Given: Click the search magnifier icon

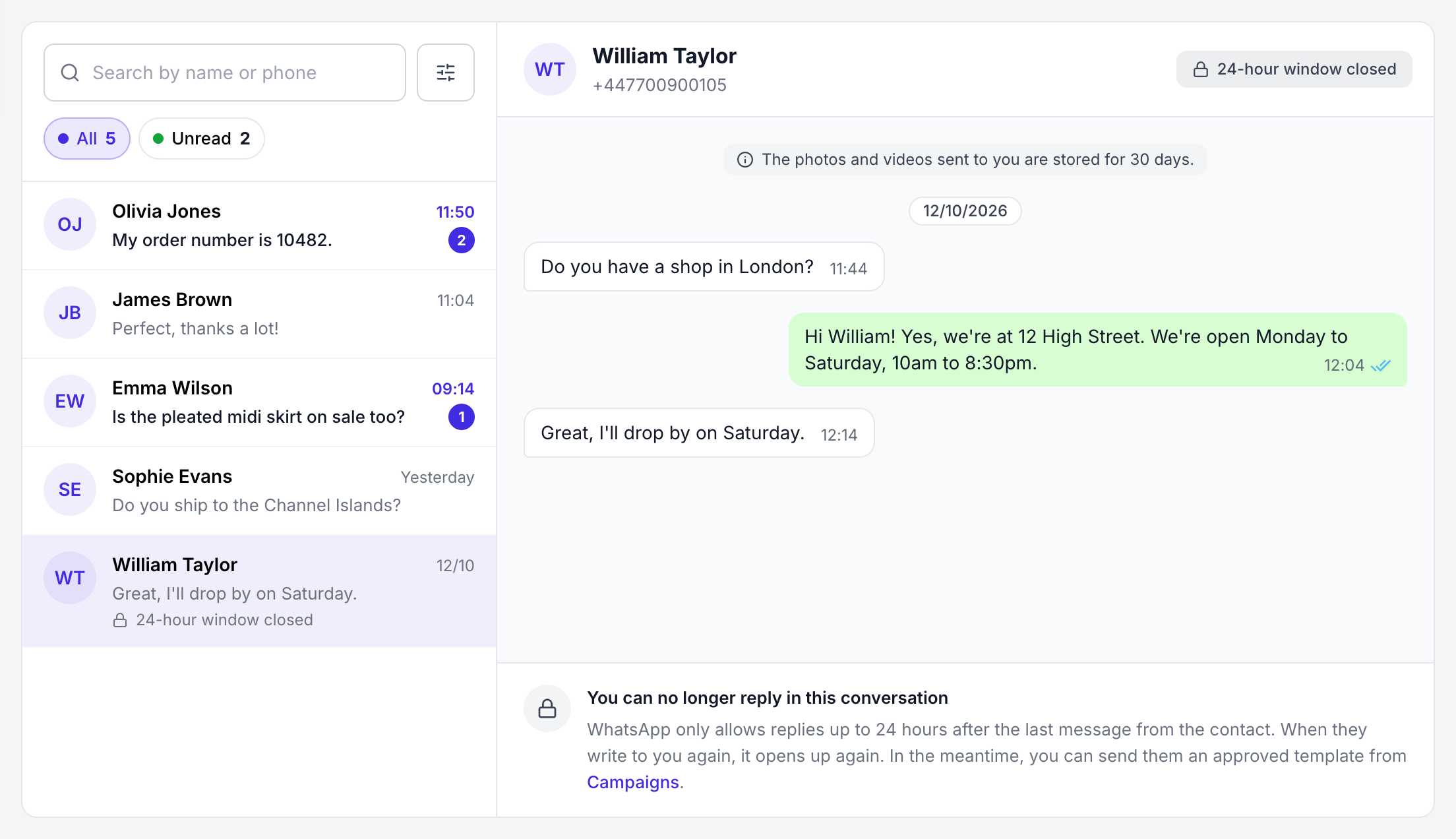Looking at the screenshot, I should pyautogui.click(x=70, y=73).
